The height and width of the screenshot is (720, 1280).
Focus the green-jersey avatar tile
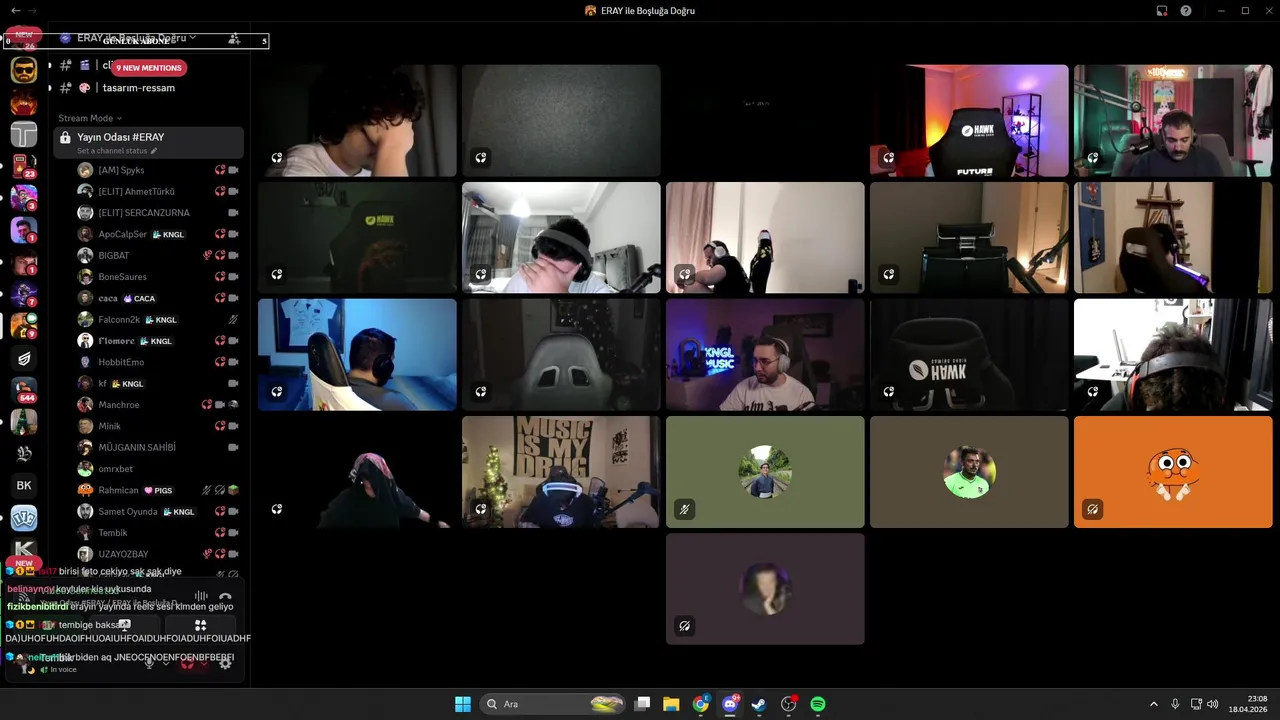969,472
